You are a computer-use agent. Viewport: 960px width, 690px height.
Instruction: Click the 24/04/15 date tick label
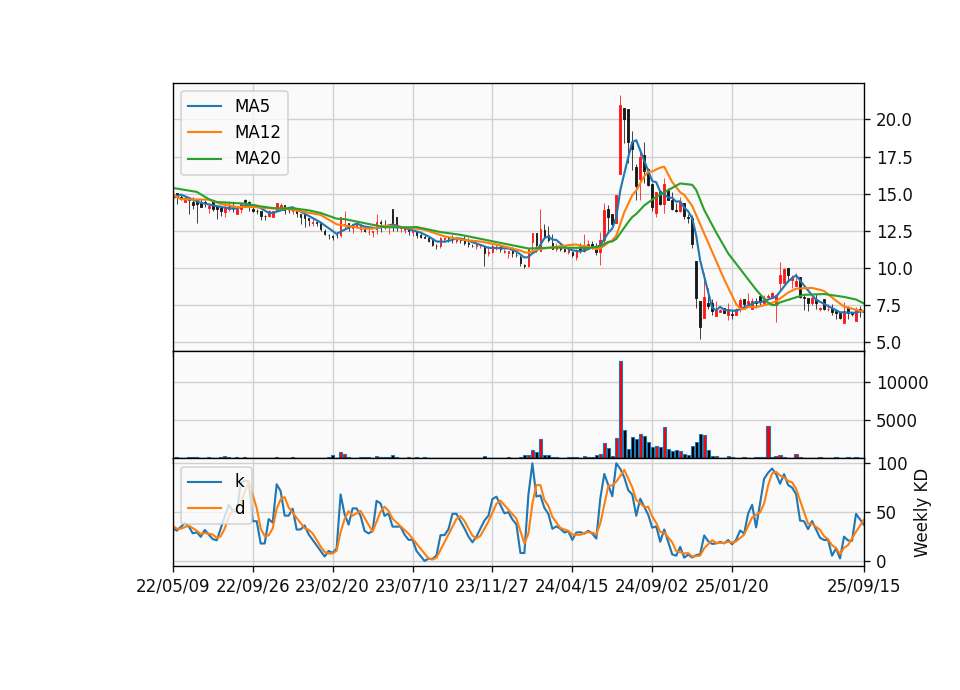572,586
